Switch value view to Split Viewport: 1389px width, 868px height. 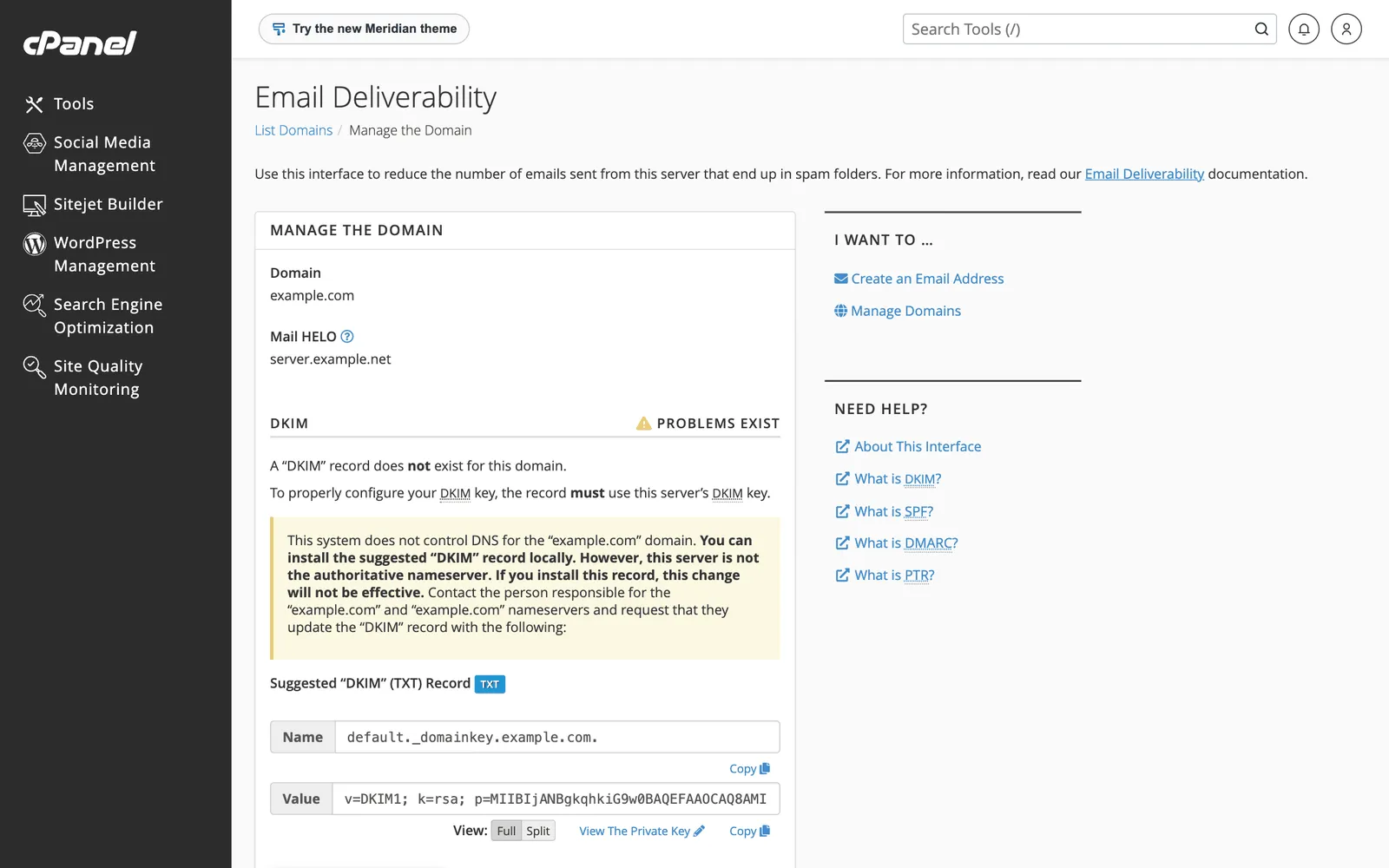pos(538,831)
